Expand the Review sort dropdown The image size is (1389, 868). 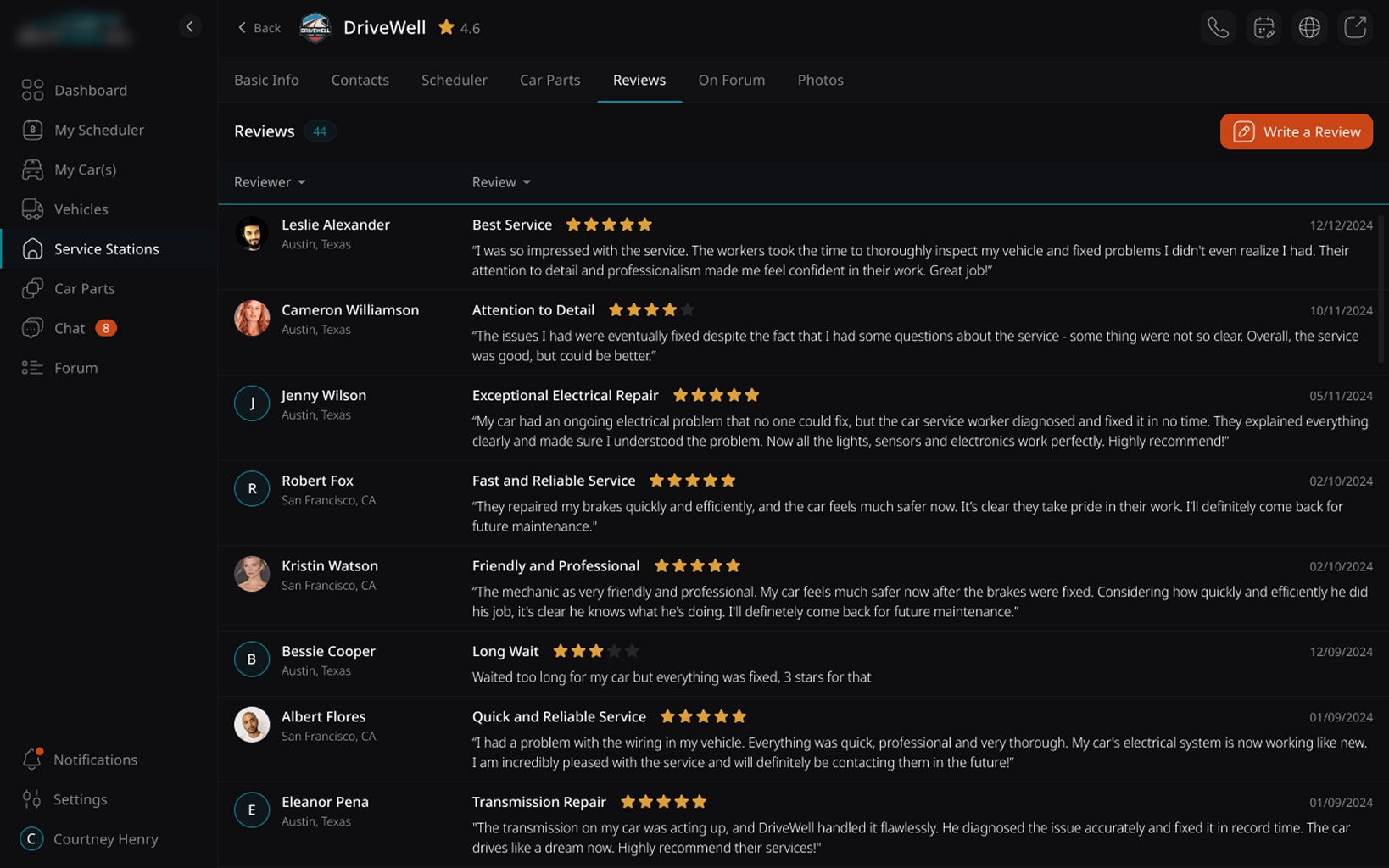pos(501,182)
